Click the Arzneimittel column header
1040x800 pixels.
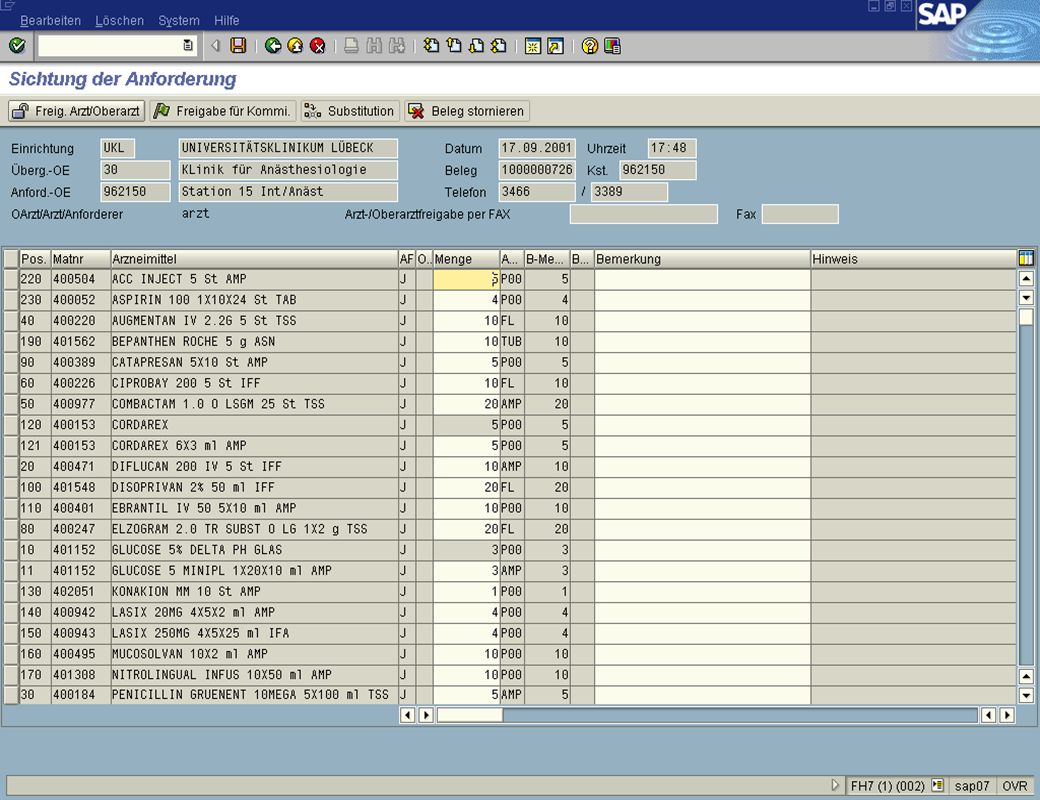(x=253, y=259)
